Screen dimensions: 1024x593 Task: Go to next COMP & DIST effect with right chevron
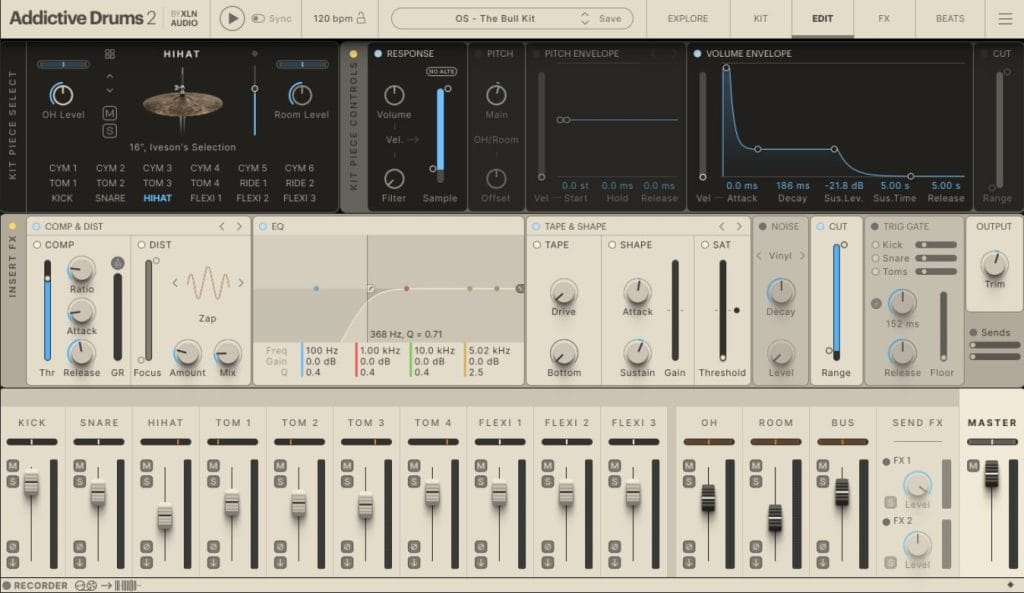239,226
